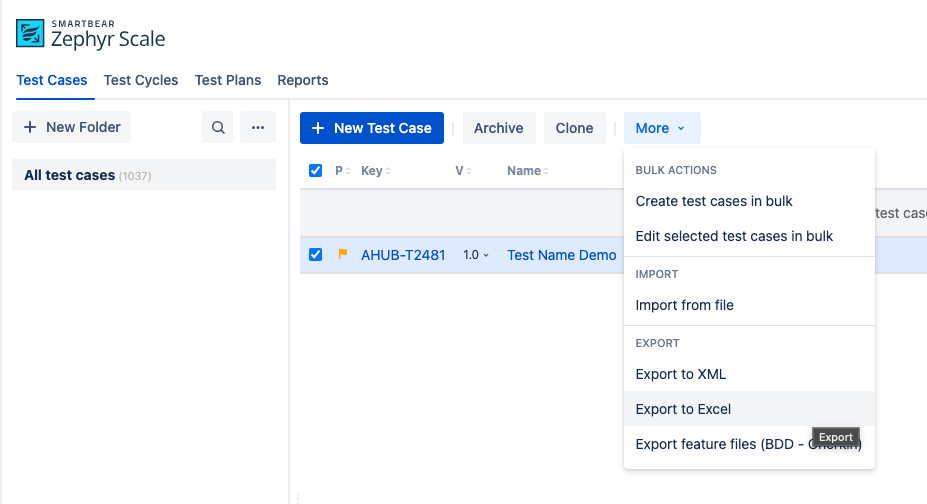Click the New Test Case button
This screenshot has height=504, width=927.
coord(371,128)
